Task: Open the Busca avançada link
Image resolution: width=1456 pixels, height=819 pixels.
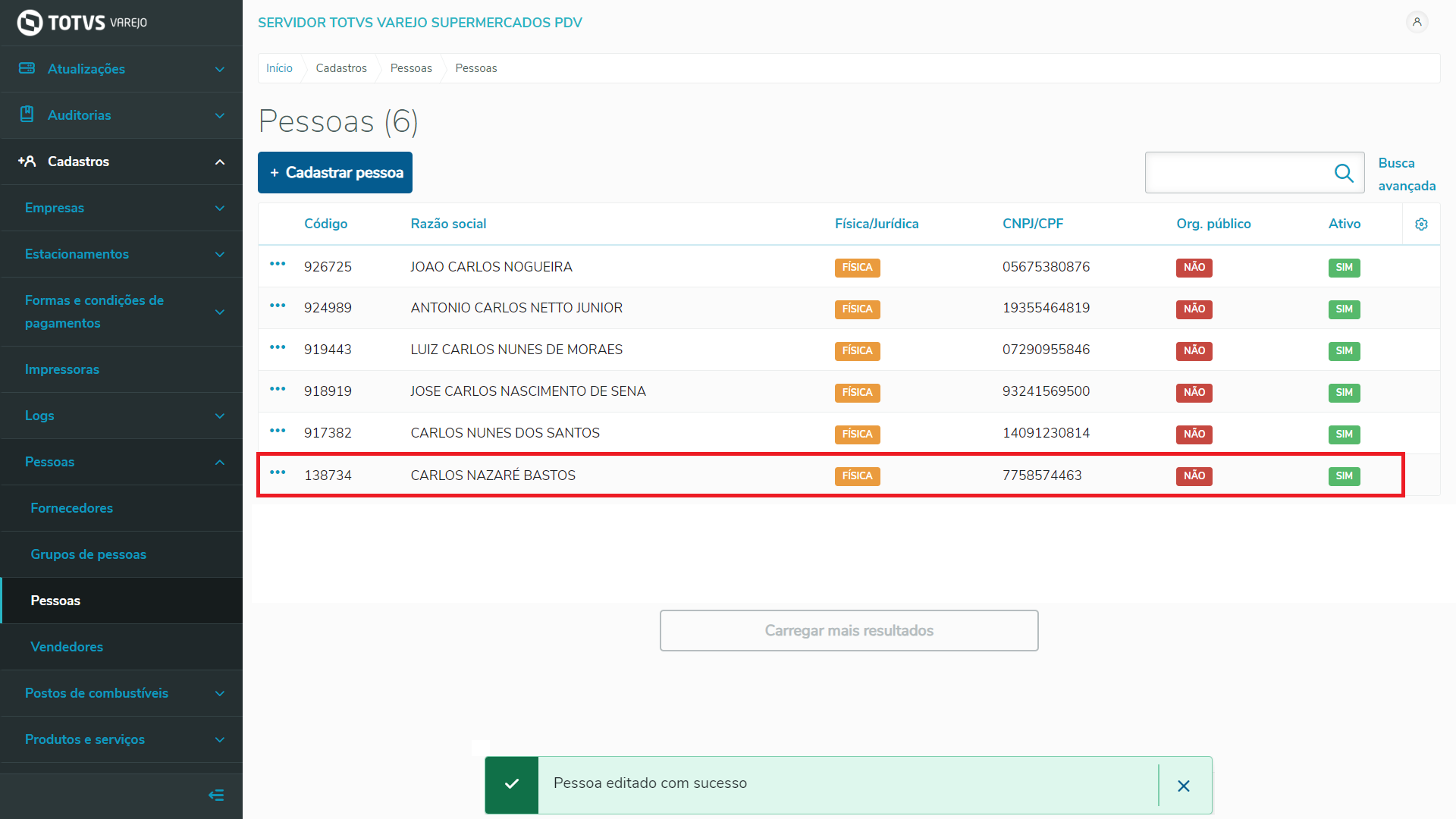Action: (1406, 174)
